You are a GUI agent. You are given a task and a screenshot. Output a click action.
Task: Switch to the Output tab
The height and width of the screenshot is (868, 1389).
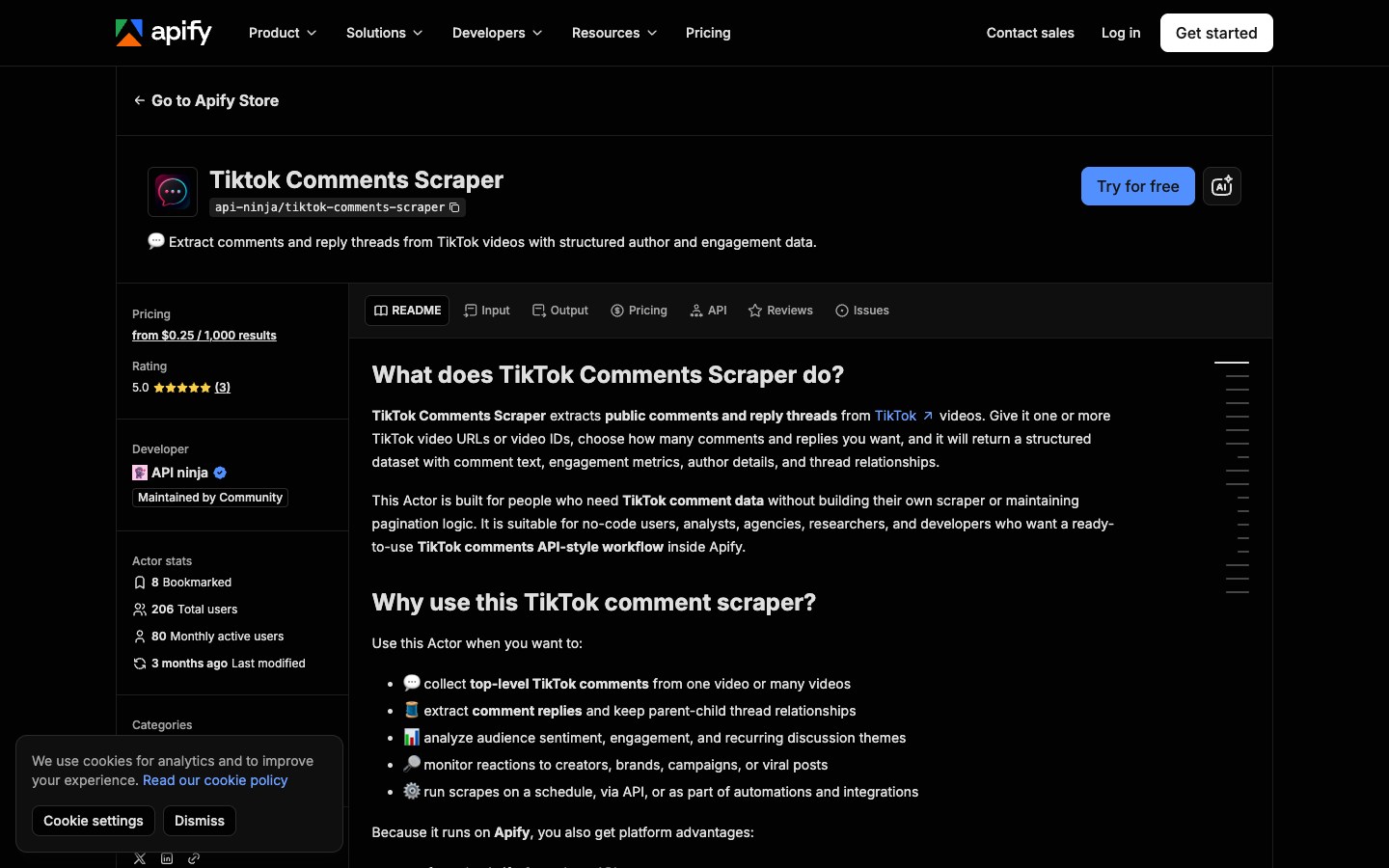560,311
